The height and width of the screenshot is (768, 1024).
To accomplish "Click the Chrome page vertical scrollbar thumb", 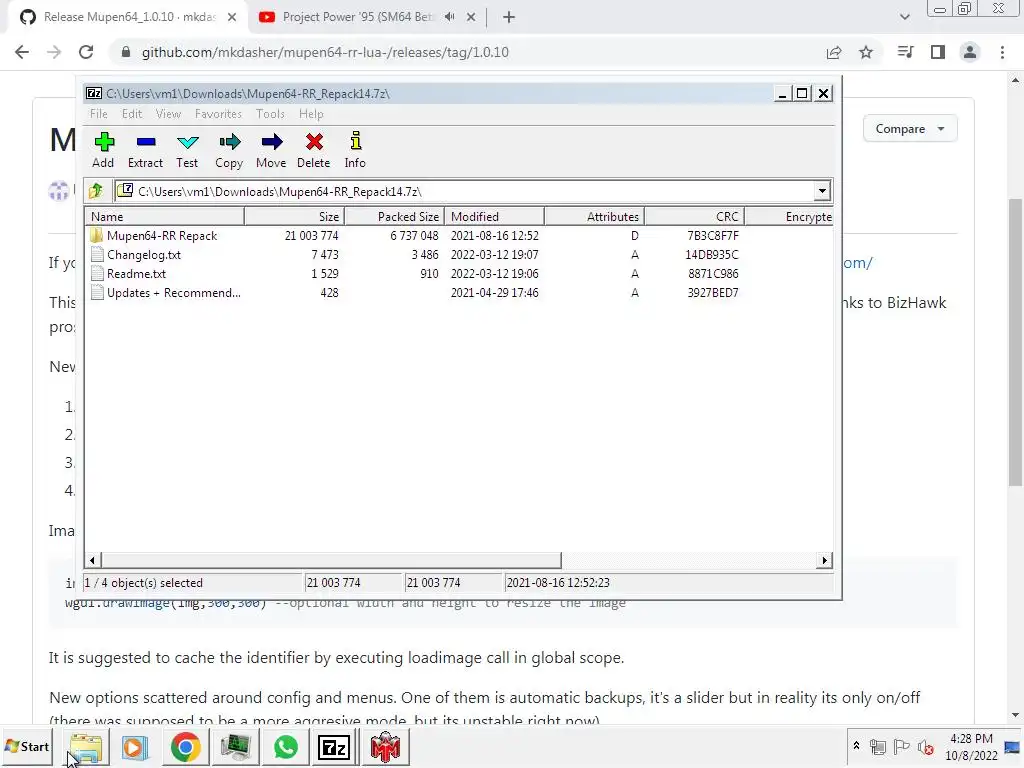I will [x=1015, y=342].
